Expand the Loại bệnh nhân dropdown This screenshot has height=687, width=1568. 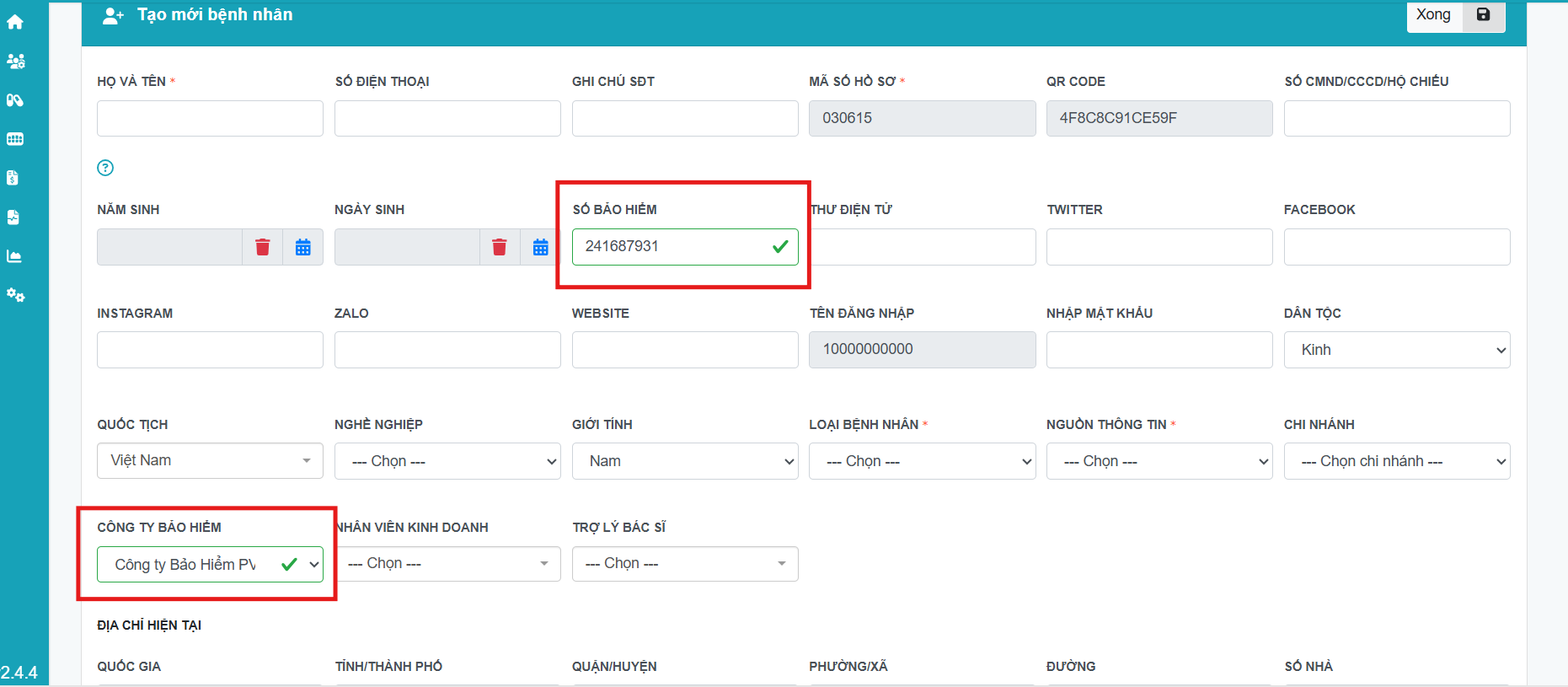pos(922,461)
